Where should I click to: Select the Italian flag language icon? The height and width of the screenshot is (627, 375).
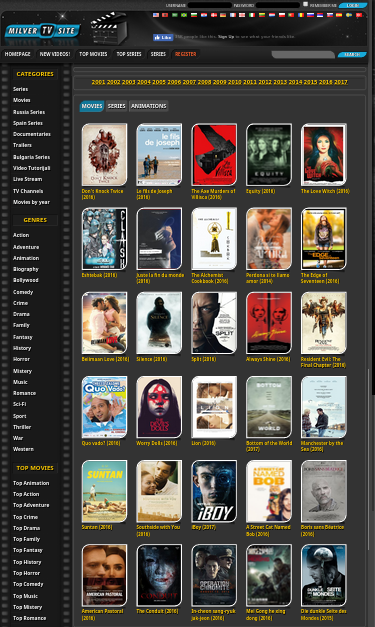(x=252, y=15)
